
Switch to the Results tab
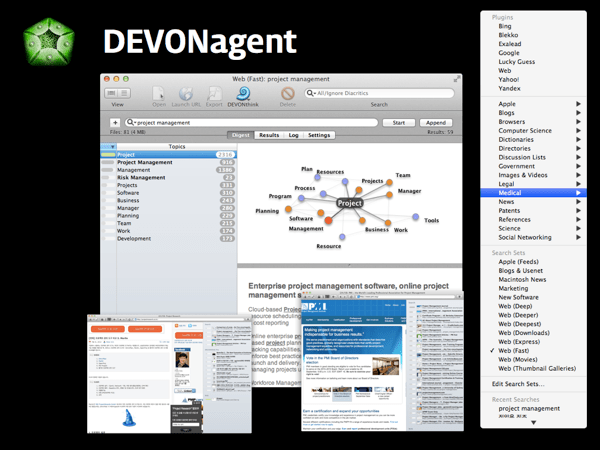[x=269, y=134]
